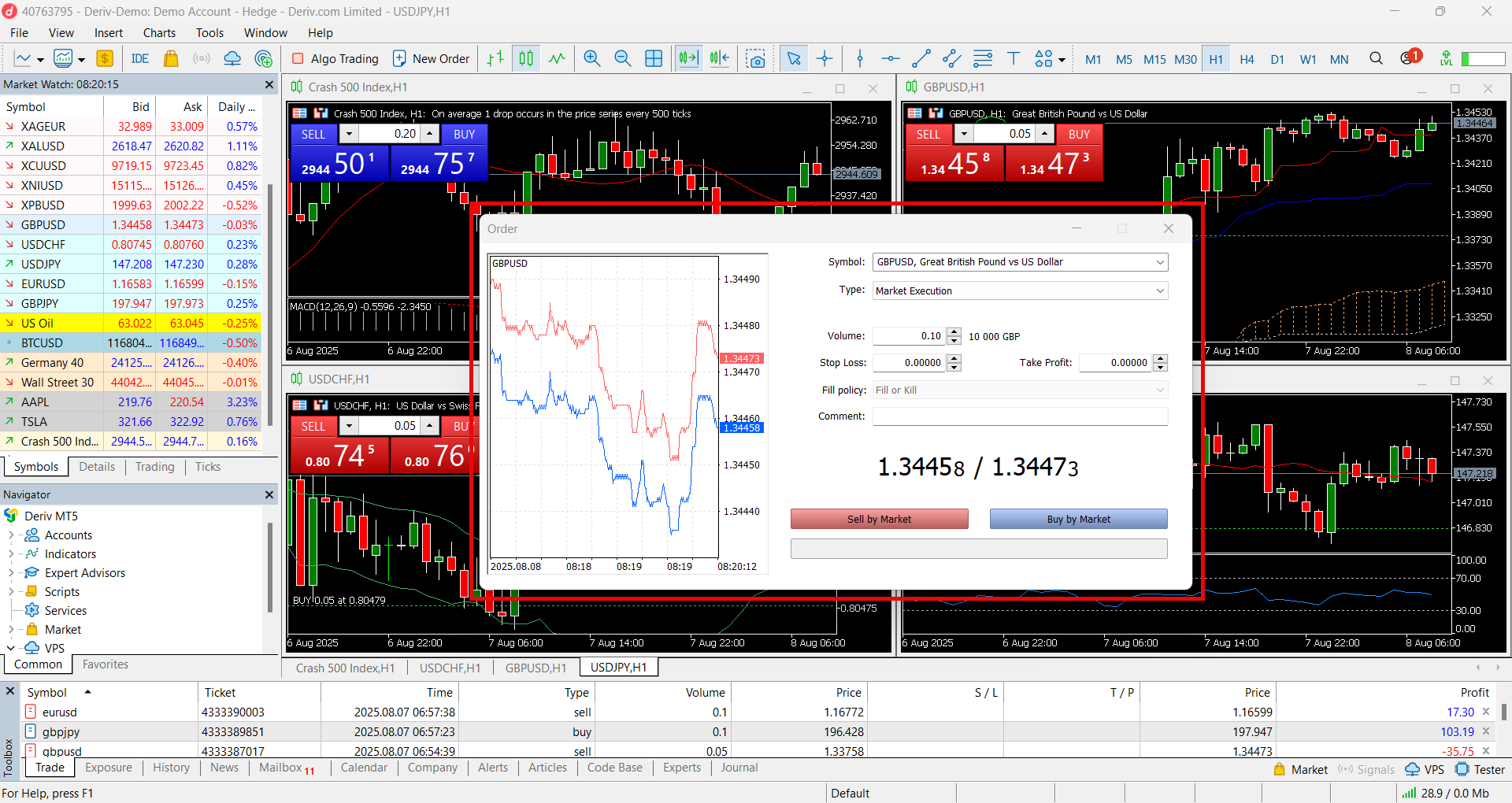Take a chart screenshot with camera icon
Viewport: 1512px width, 803px height.
pos(756,58)
